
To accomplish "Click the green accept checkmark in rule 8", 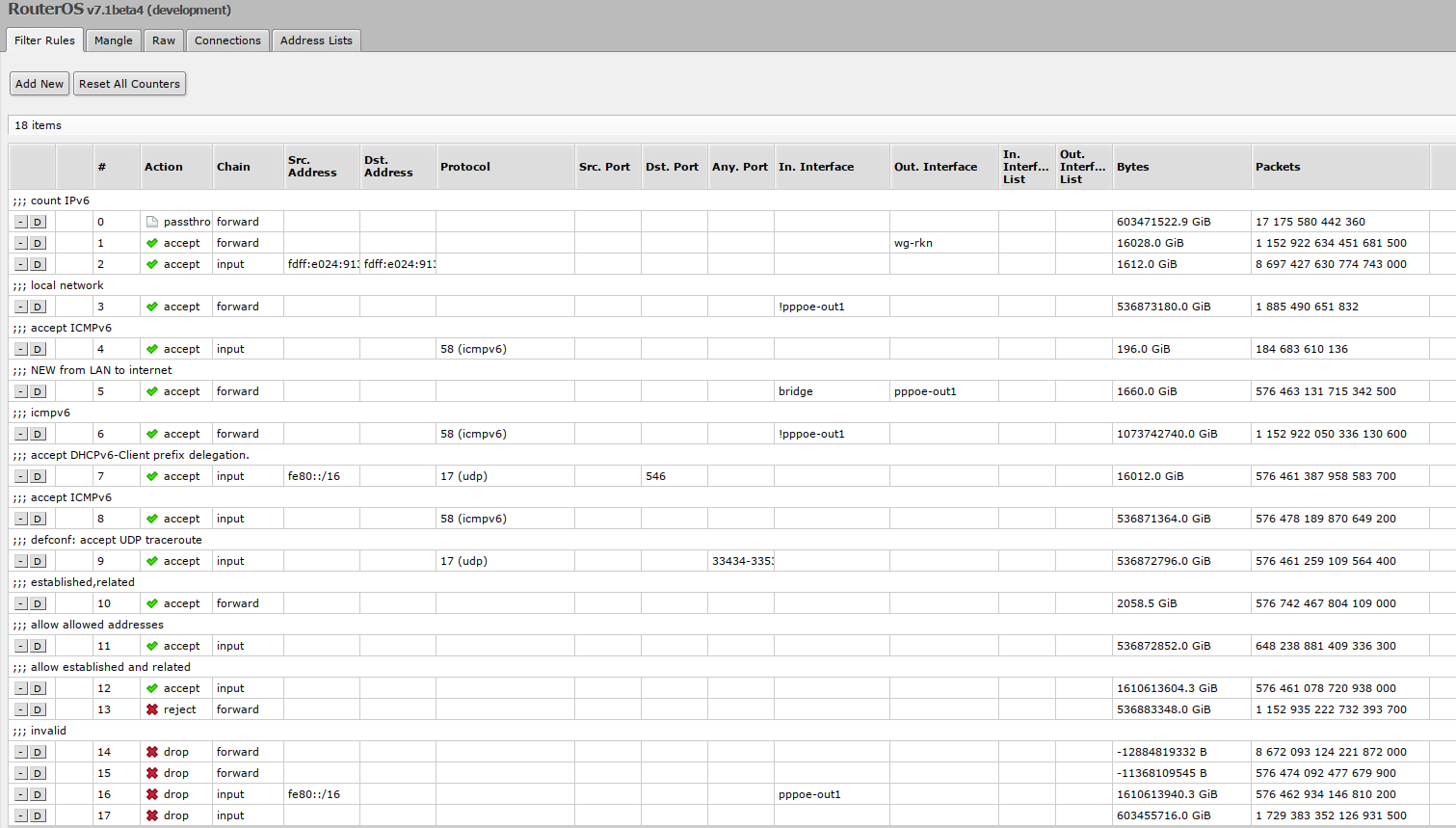I will point(152,519).
